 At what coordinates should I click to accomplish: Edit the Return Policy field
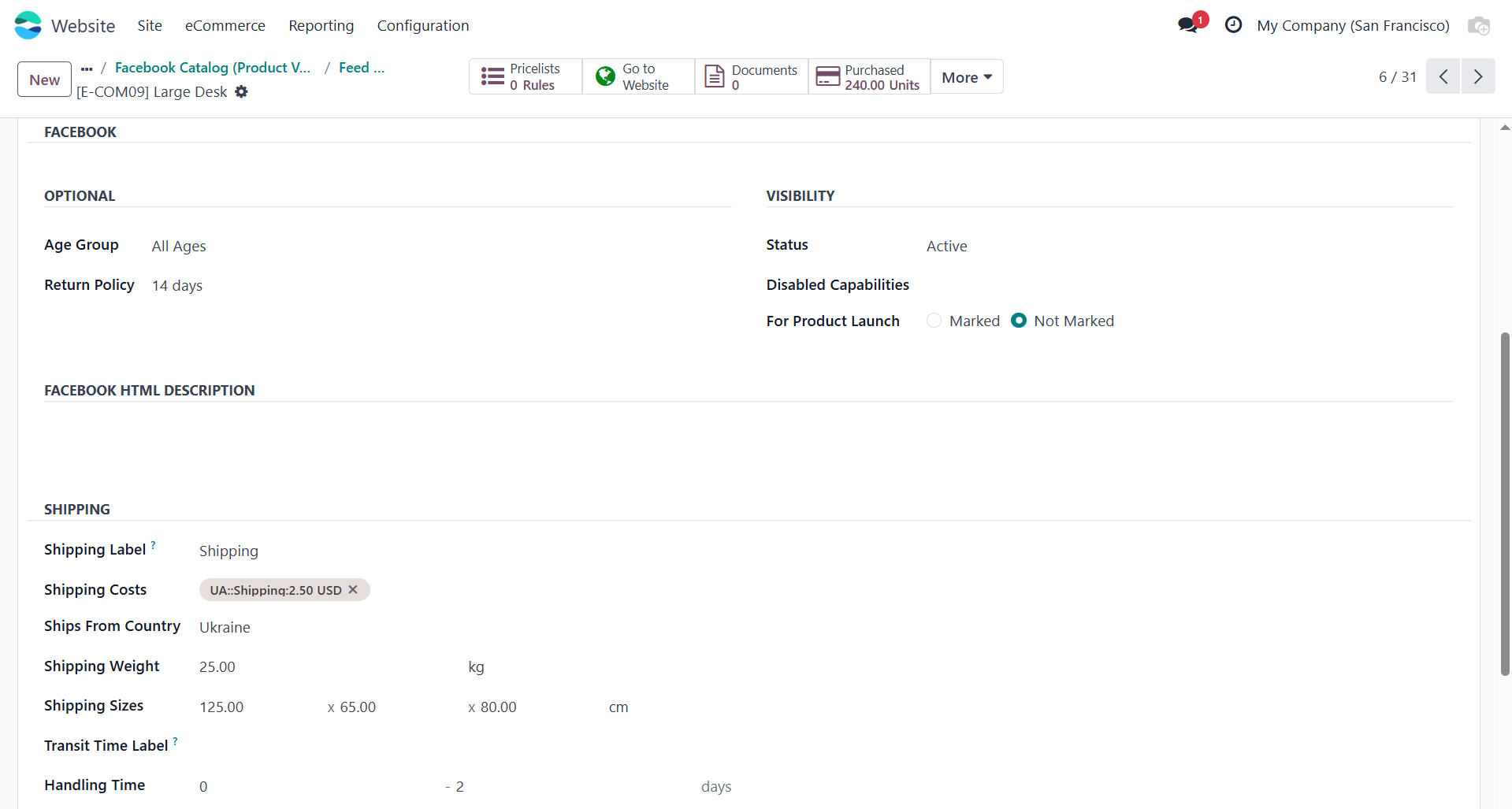441,285
